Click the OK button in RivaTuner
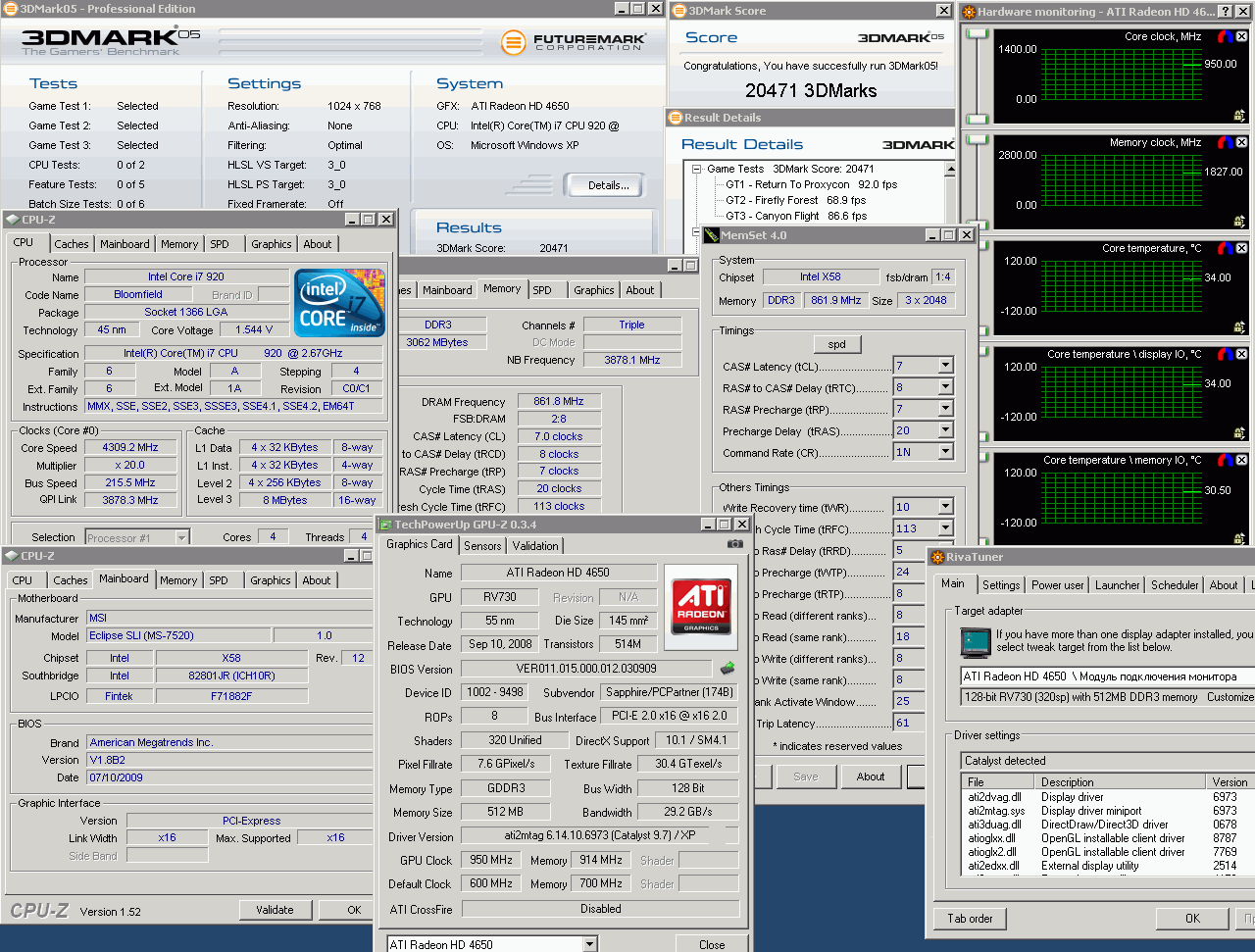1255x952 pixels. pos(1192,919)
